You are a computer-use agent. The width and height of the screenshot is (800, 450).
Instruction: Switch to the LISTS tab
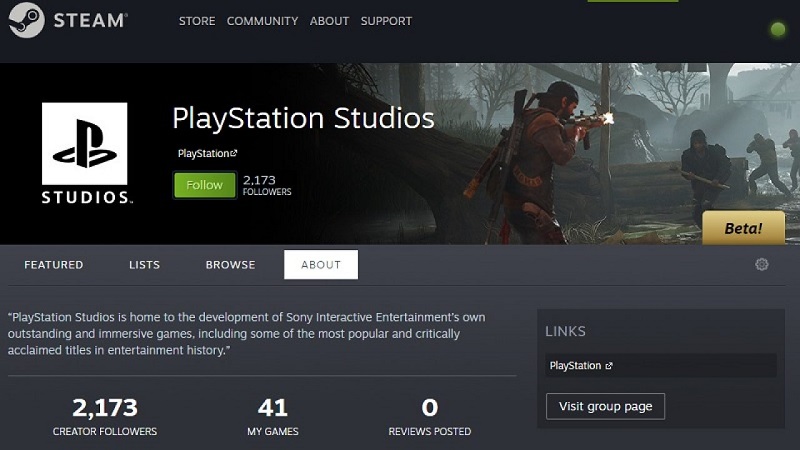(x=144, y=265)
